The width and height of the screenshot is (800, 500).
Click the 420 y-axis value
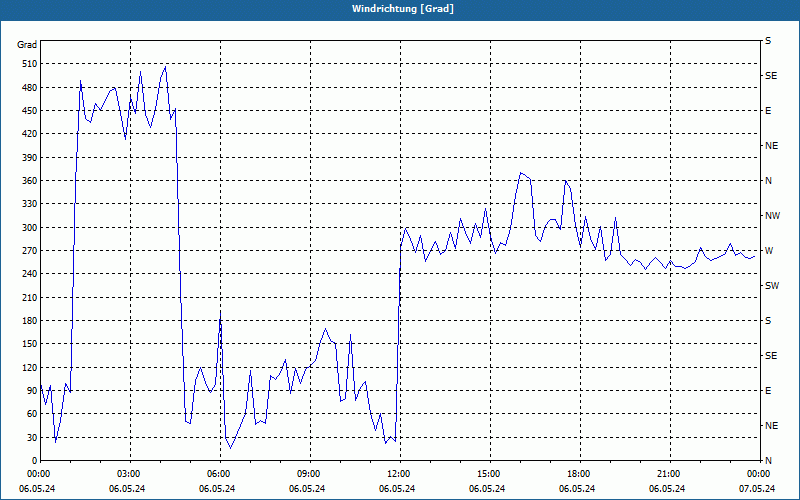(x=31, y=134)
